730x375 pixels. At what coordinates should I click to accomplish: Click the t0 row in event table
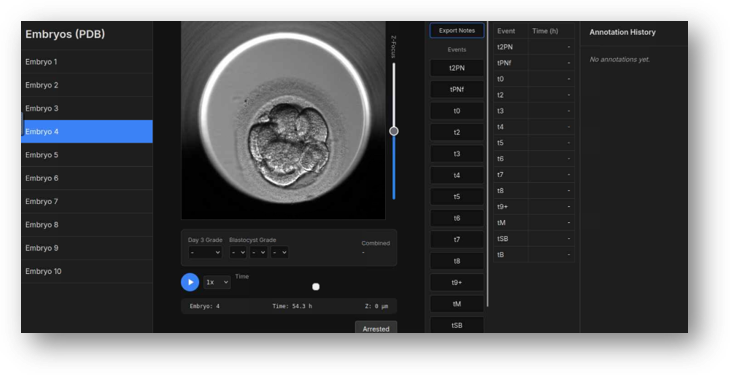click(x=534, y=79)
